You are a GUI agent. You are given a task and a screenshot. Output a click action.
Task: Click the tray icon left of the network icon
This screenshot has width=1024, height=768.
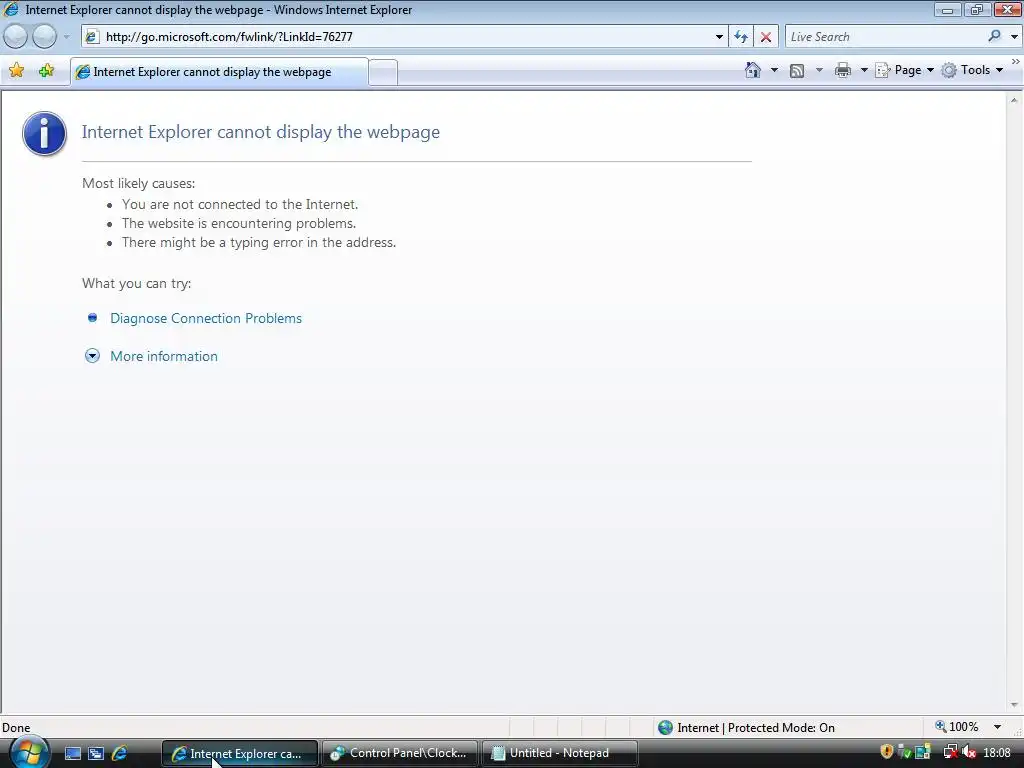click(x=923, y=752)
